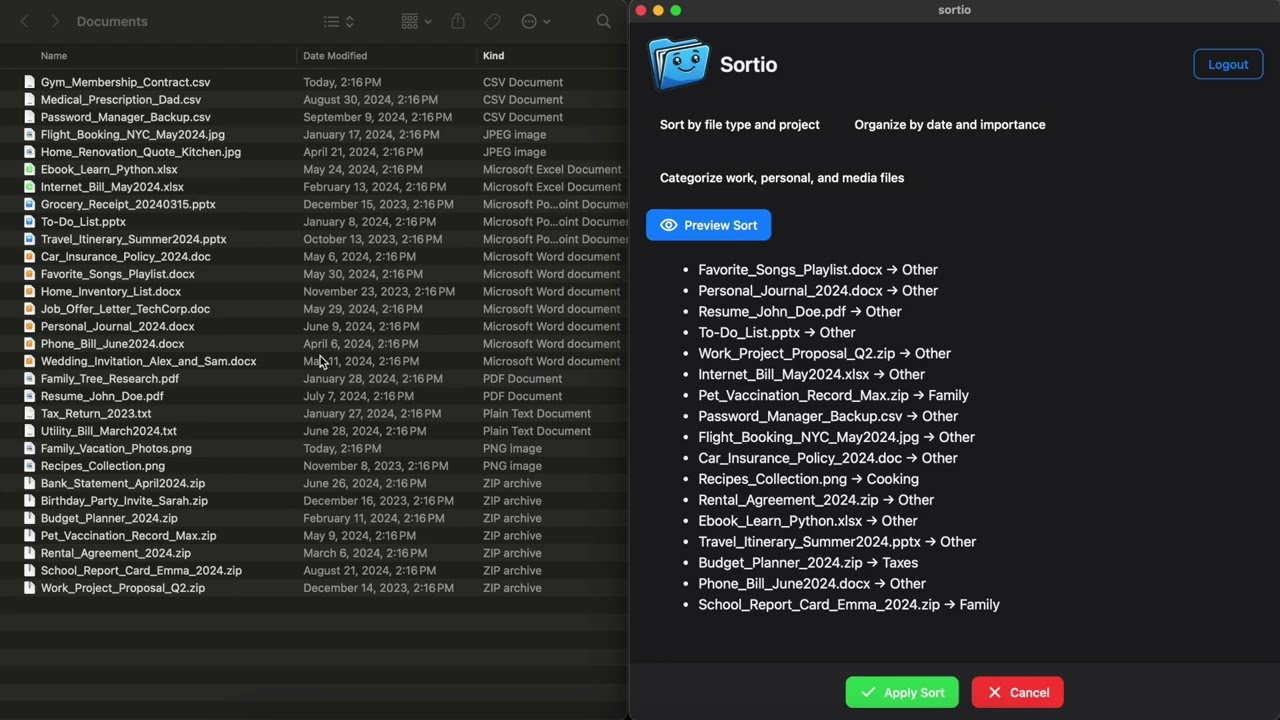Click Favorite_Songs_Playlist.docx → Other preview entry
Viewport: 1280px width, 720px height.
pyautogui.click(x=818, y=270)
